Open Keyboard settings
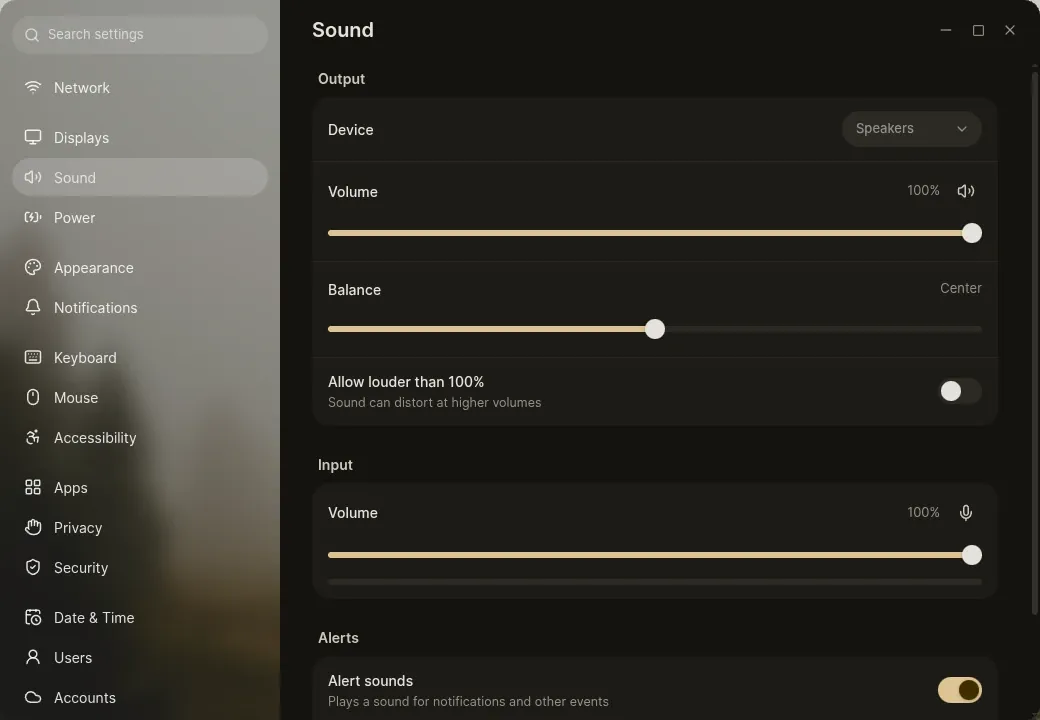 tap(140, 357)
